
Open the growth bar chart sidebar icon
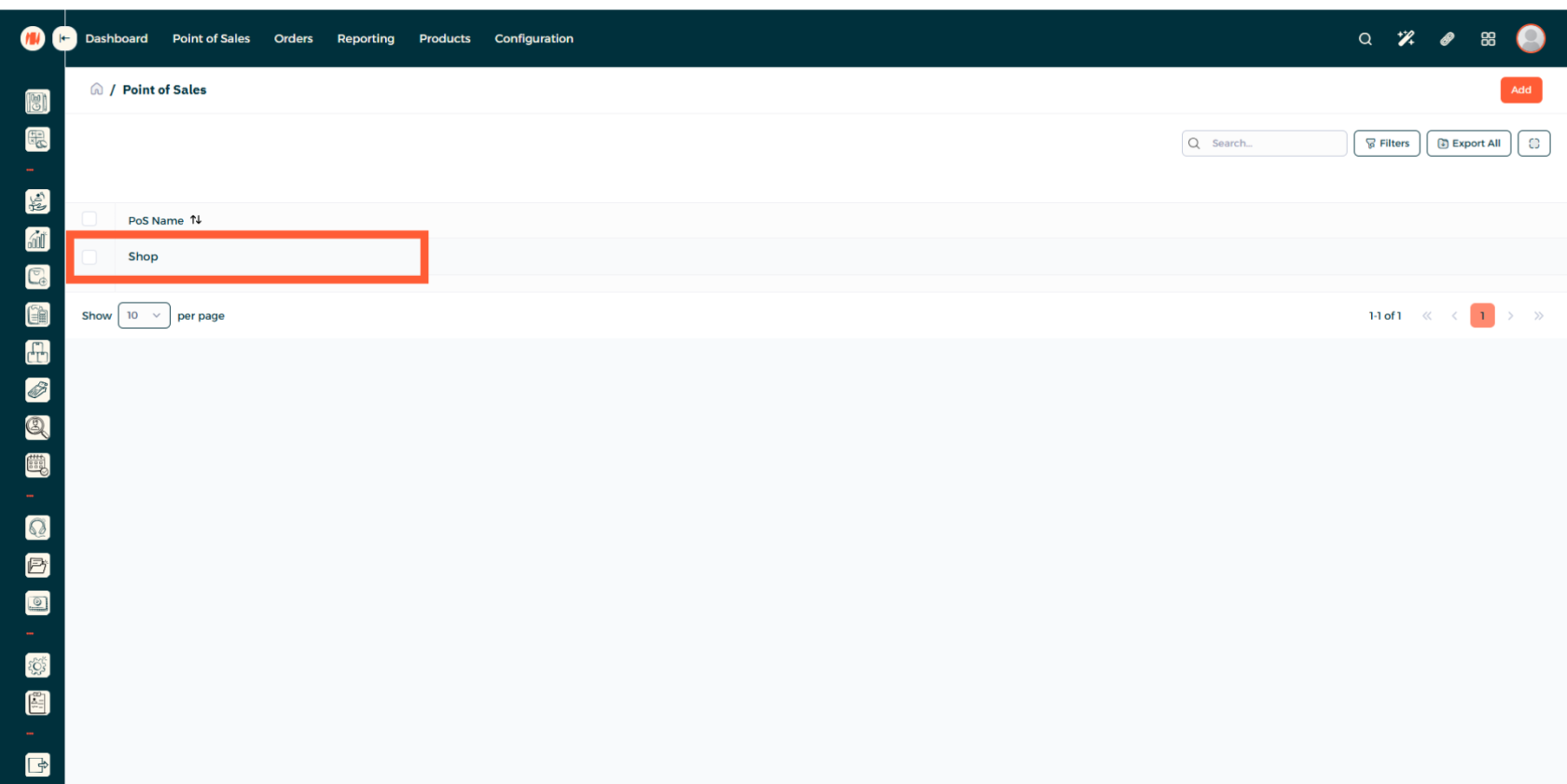37,240
